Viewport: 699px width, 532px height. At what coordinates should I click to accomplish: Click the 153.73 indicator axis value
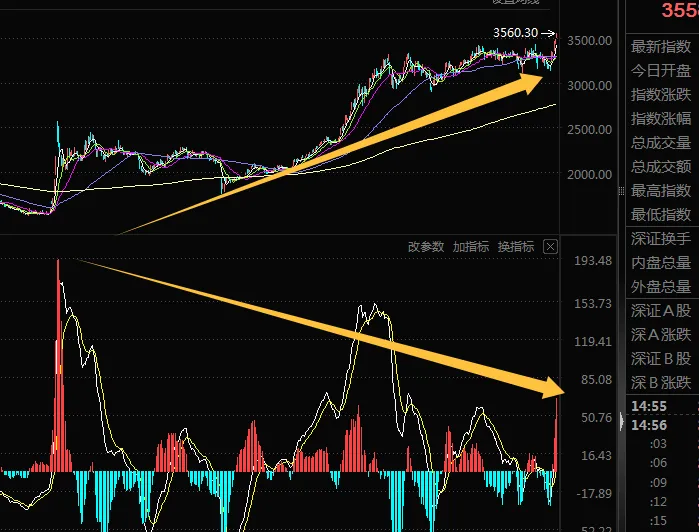coord(593,304)
